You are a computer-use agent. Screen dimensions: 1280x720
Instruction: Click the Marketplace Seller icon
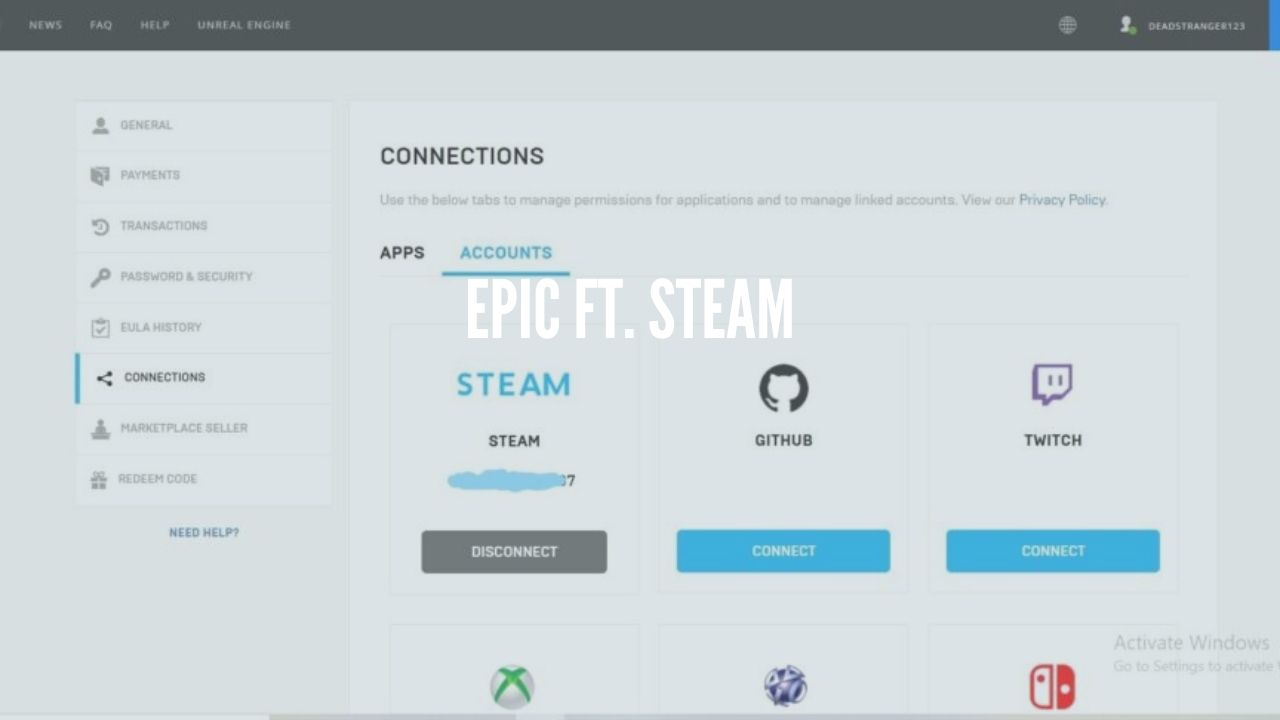point(100,429)
